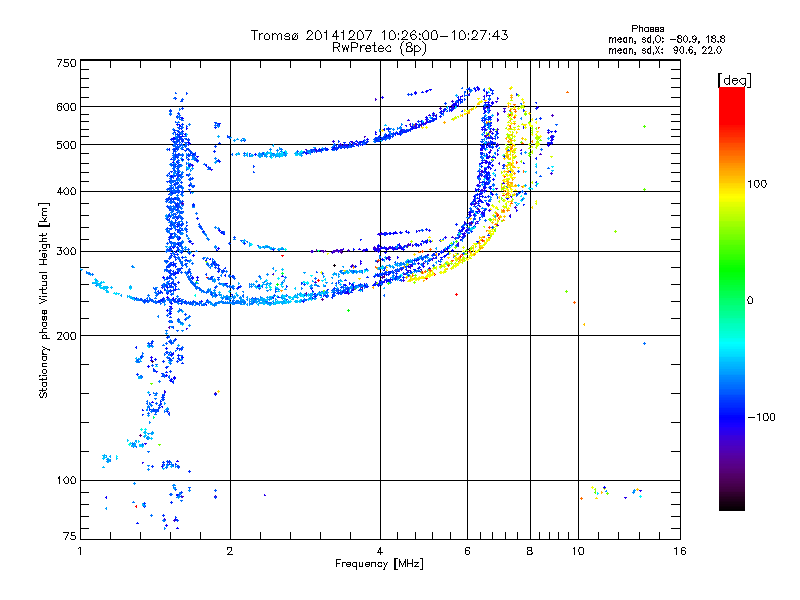The image size is (800, 600).
Task: Click the rainbow phase color bar
Action: click(x=732, y=298)
